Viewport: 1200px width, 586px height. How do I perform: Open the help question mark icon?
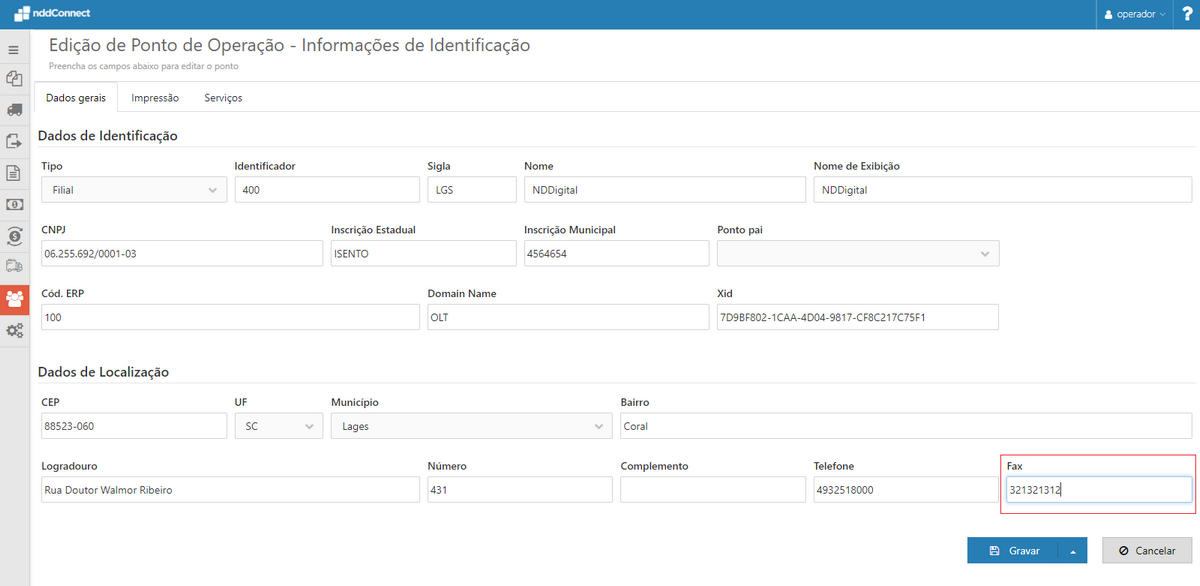click(x=1188, y=13)
